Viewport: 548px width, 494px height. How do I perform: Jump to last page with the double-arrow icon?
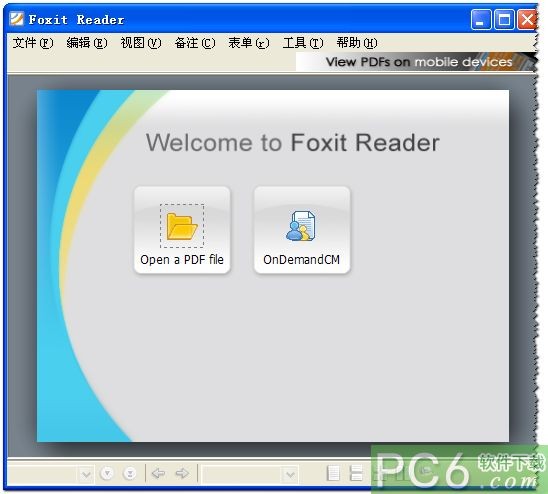point(130,474)
